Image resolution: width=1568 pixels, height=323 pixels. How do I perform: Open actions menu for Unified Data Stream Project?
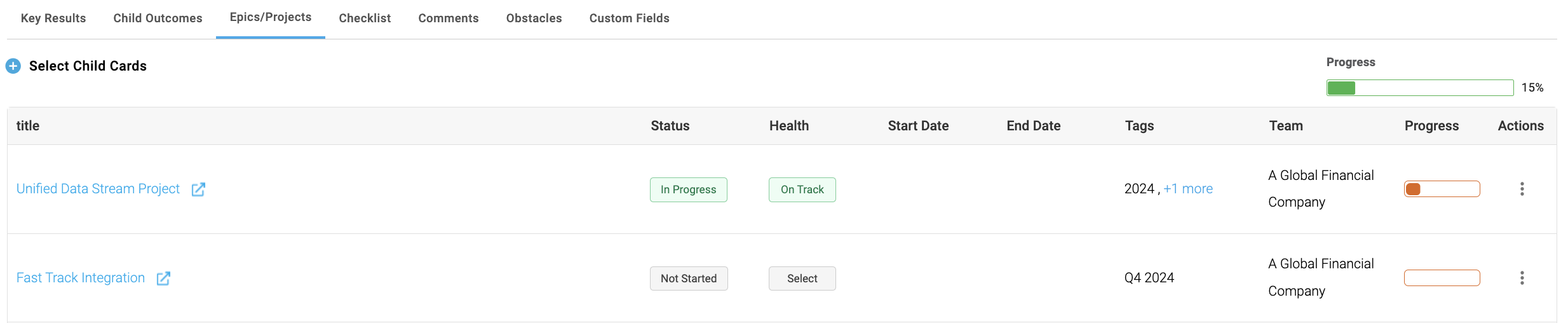(1522, 189)
